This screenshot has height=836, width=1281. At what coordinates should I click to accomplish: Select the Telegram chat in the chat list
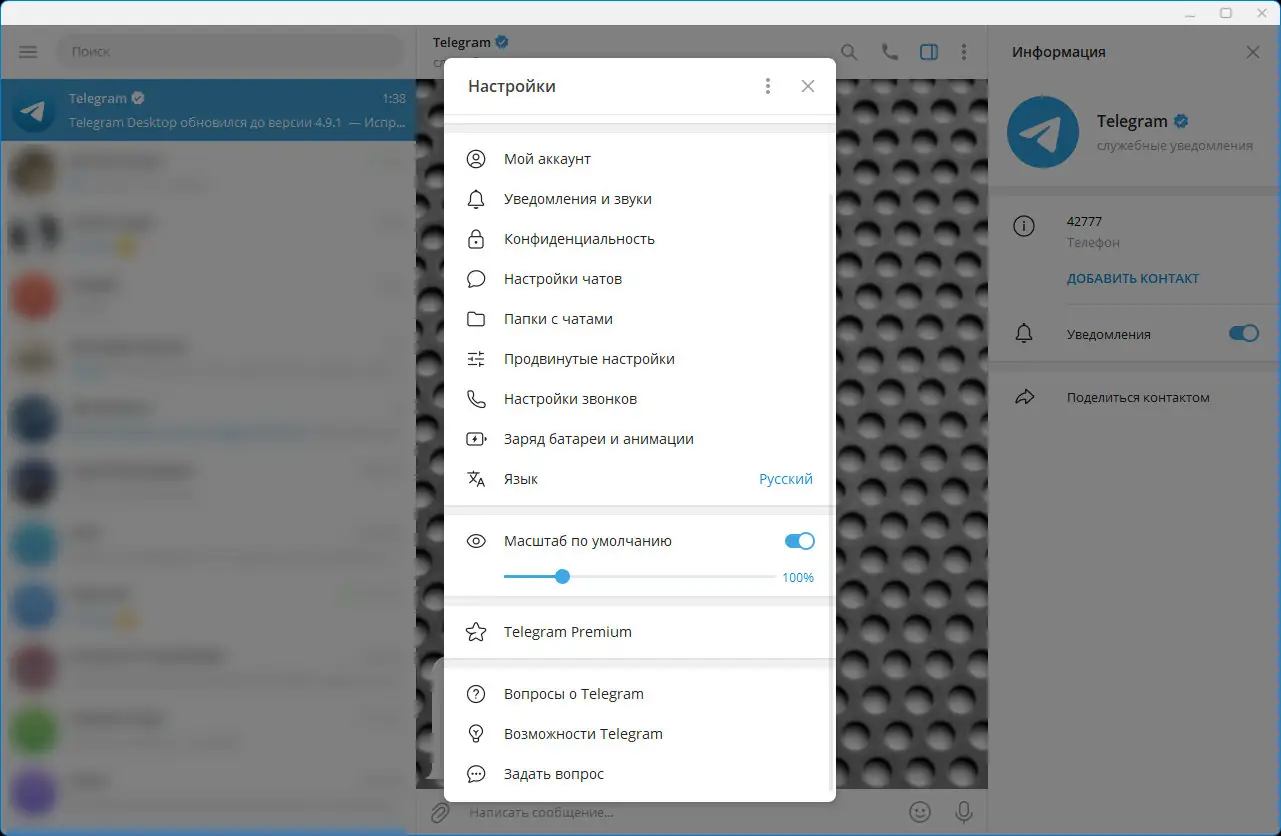click(x=208, y=111)
